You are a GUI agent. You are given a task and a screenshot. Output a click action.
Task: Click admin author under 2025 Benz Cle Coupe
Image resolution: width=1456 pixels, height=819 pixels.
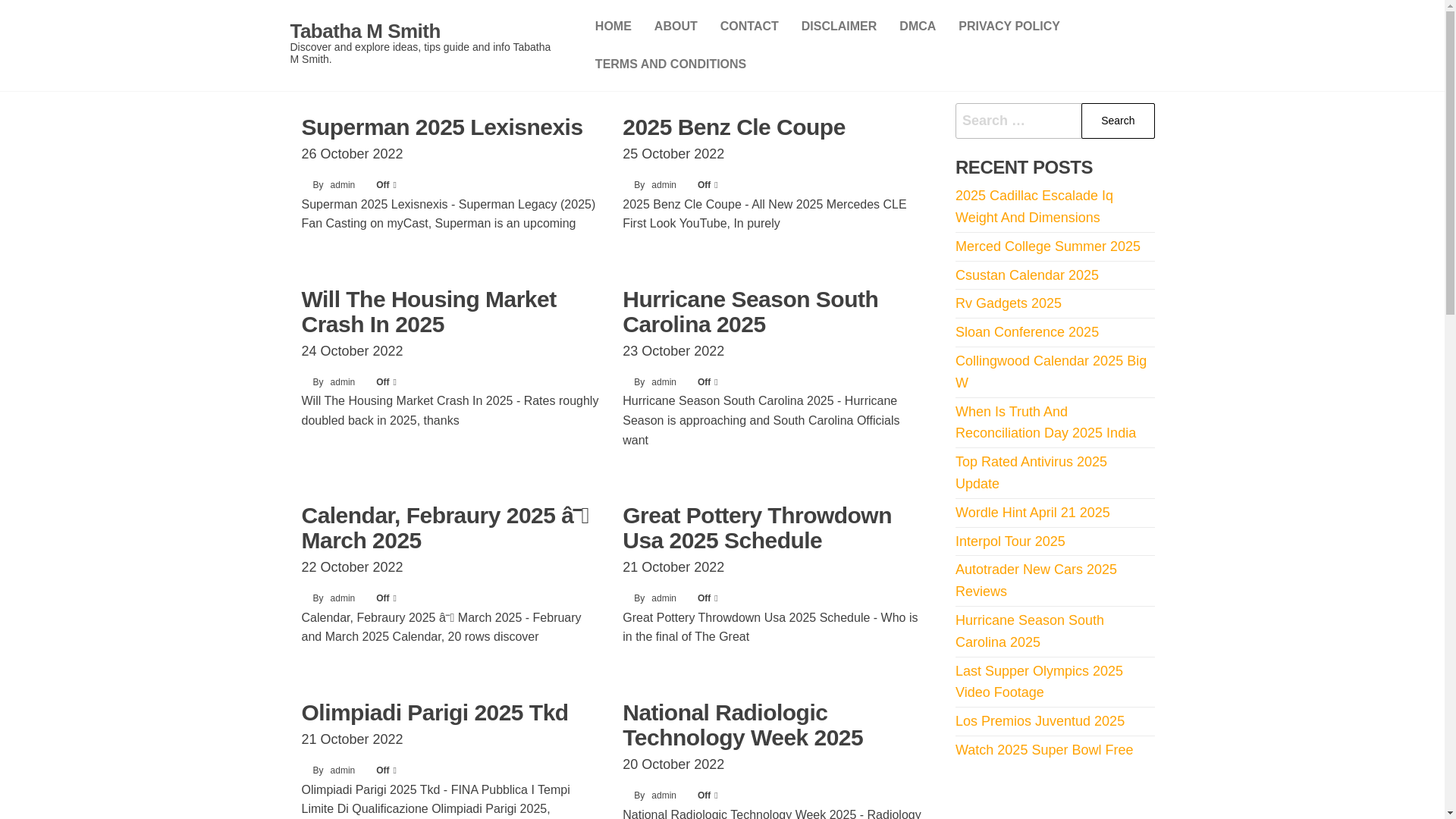click(x=664, y=185)
